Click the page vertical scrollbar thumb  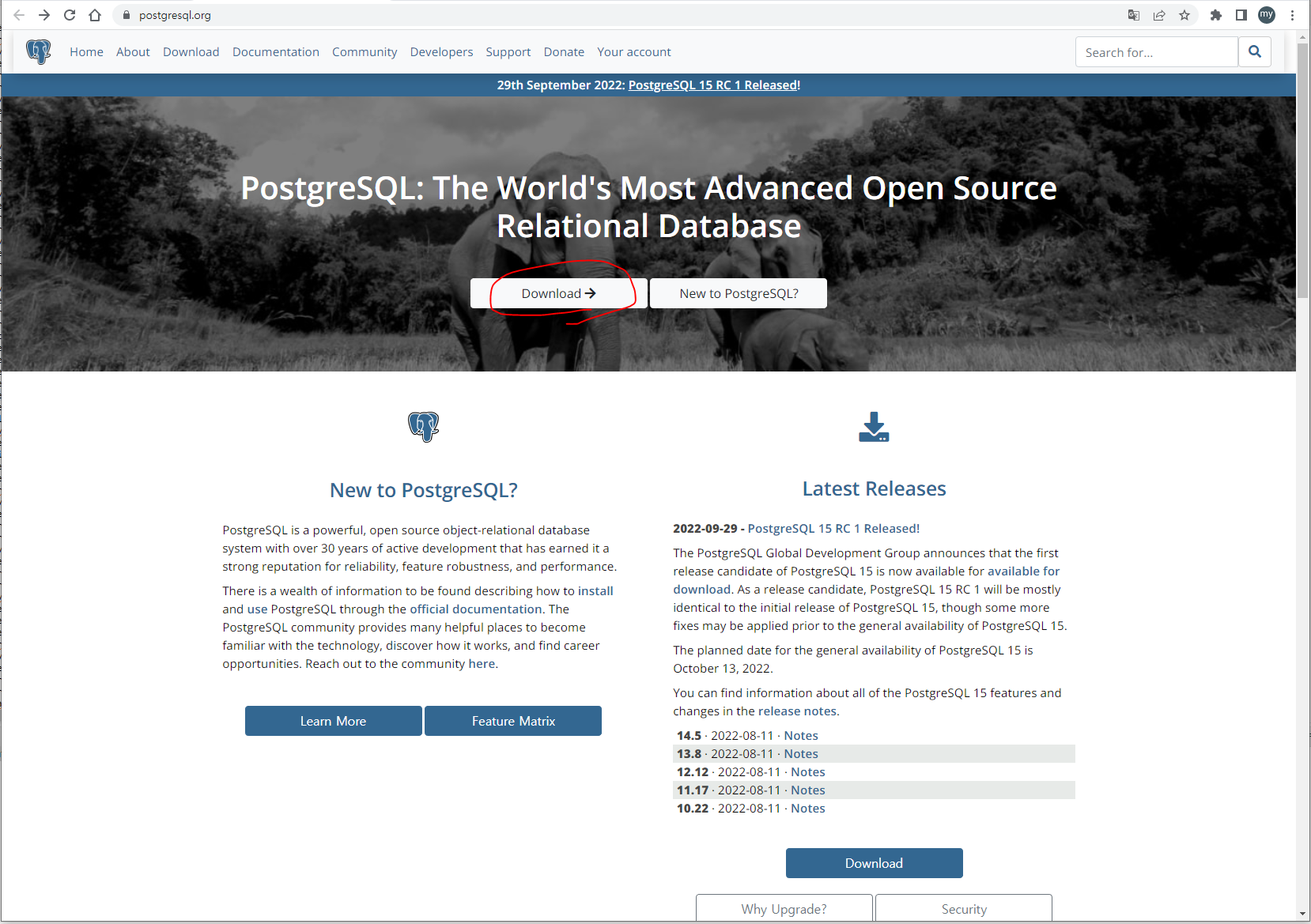pyautogui.click(x=1303, y=171)
